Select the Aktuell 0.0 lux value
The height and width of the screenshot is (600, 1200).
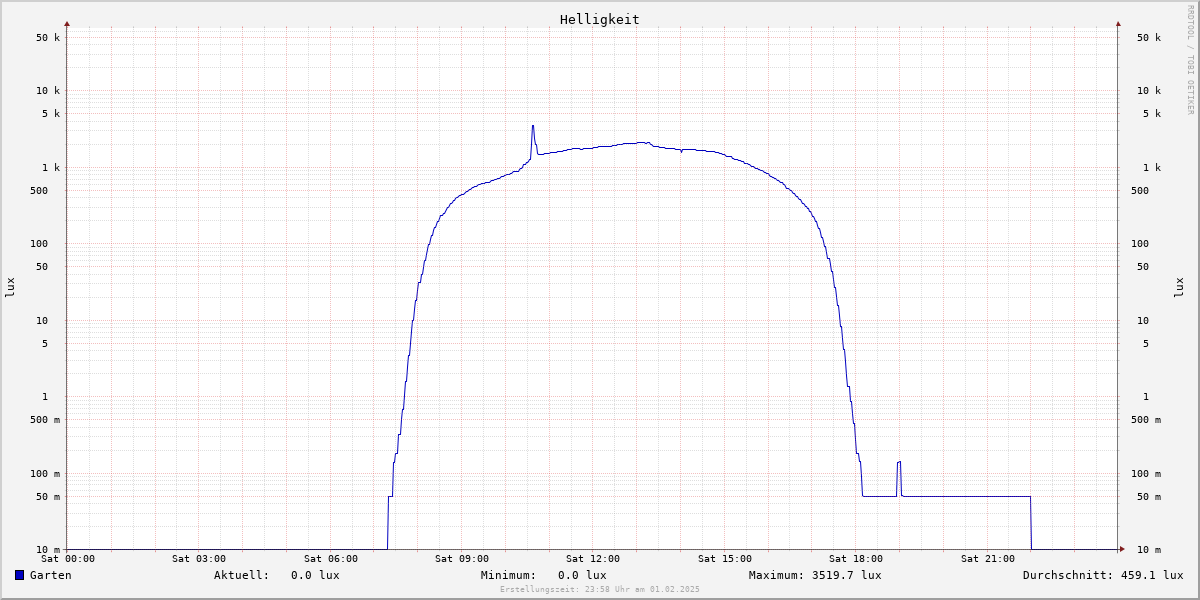[315, 575]
